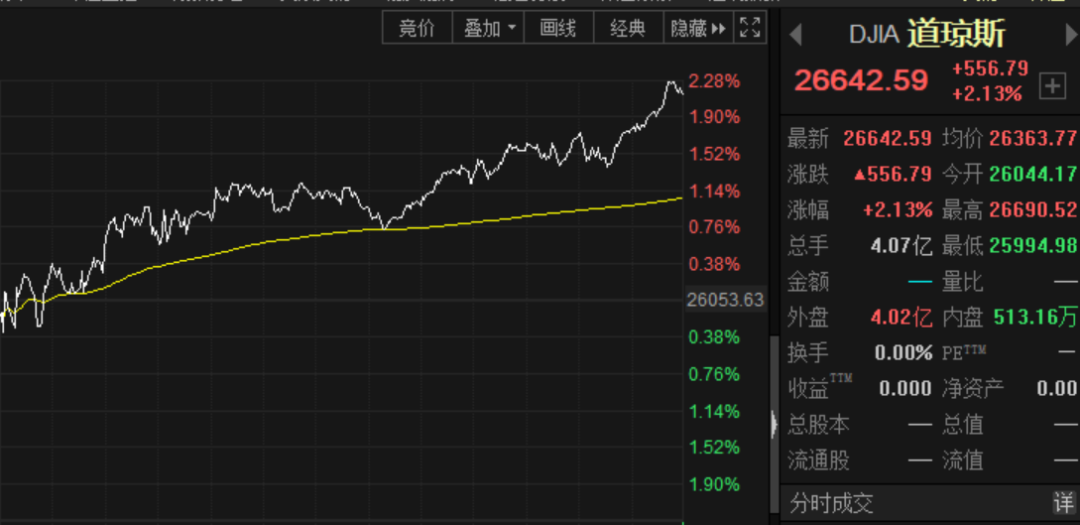
Task: Go to previous index with left arrow
Action: coord(796,34)
